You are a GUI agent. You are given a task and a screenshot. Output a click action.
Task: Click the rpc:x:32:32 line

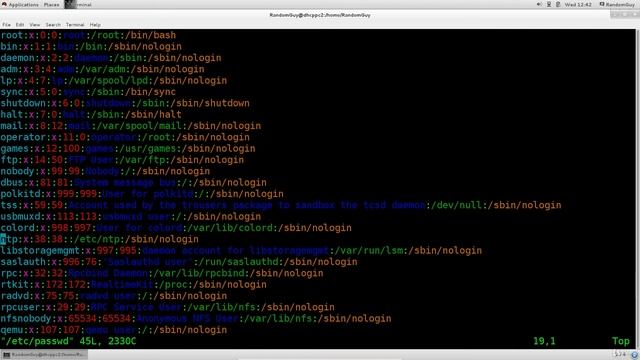pos(162,273)
